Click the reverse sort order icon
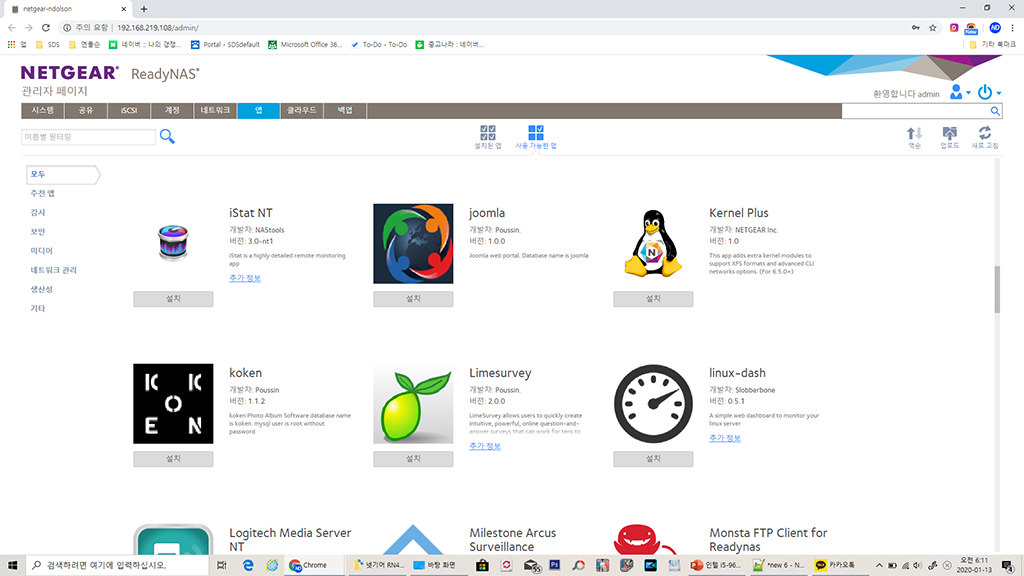The image size is (1024, 576). point(914,133)
